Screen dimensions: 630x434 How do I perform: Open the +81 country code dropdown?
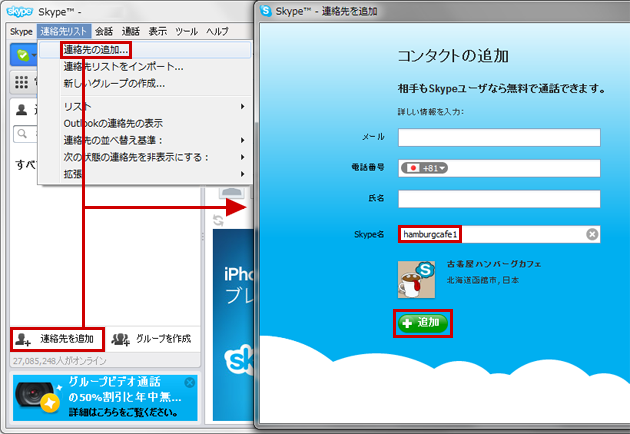pos(424,168)
